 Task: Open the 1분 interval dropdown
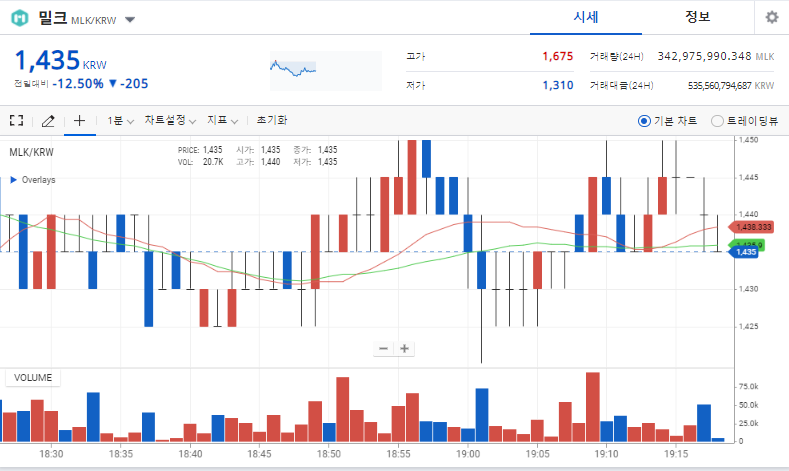[x=120, y=121]
